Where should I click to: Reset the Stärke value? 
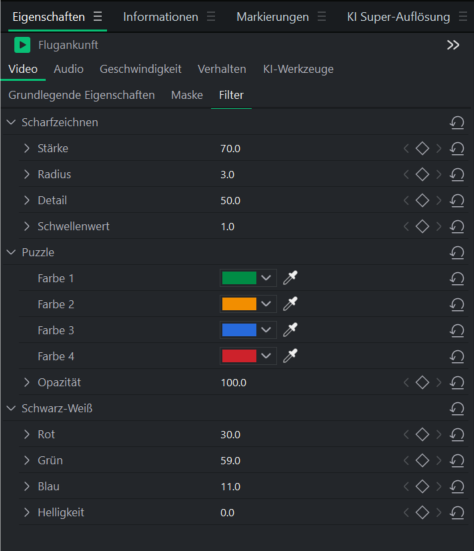(457, 149)
